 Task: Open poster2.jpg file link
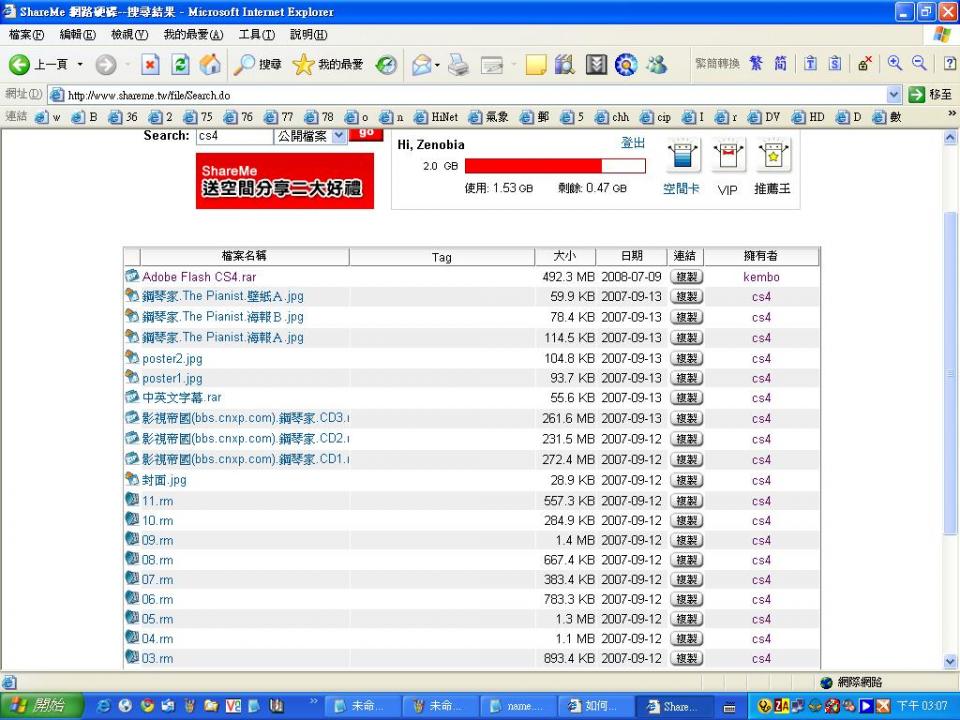(x=172, y=359)
